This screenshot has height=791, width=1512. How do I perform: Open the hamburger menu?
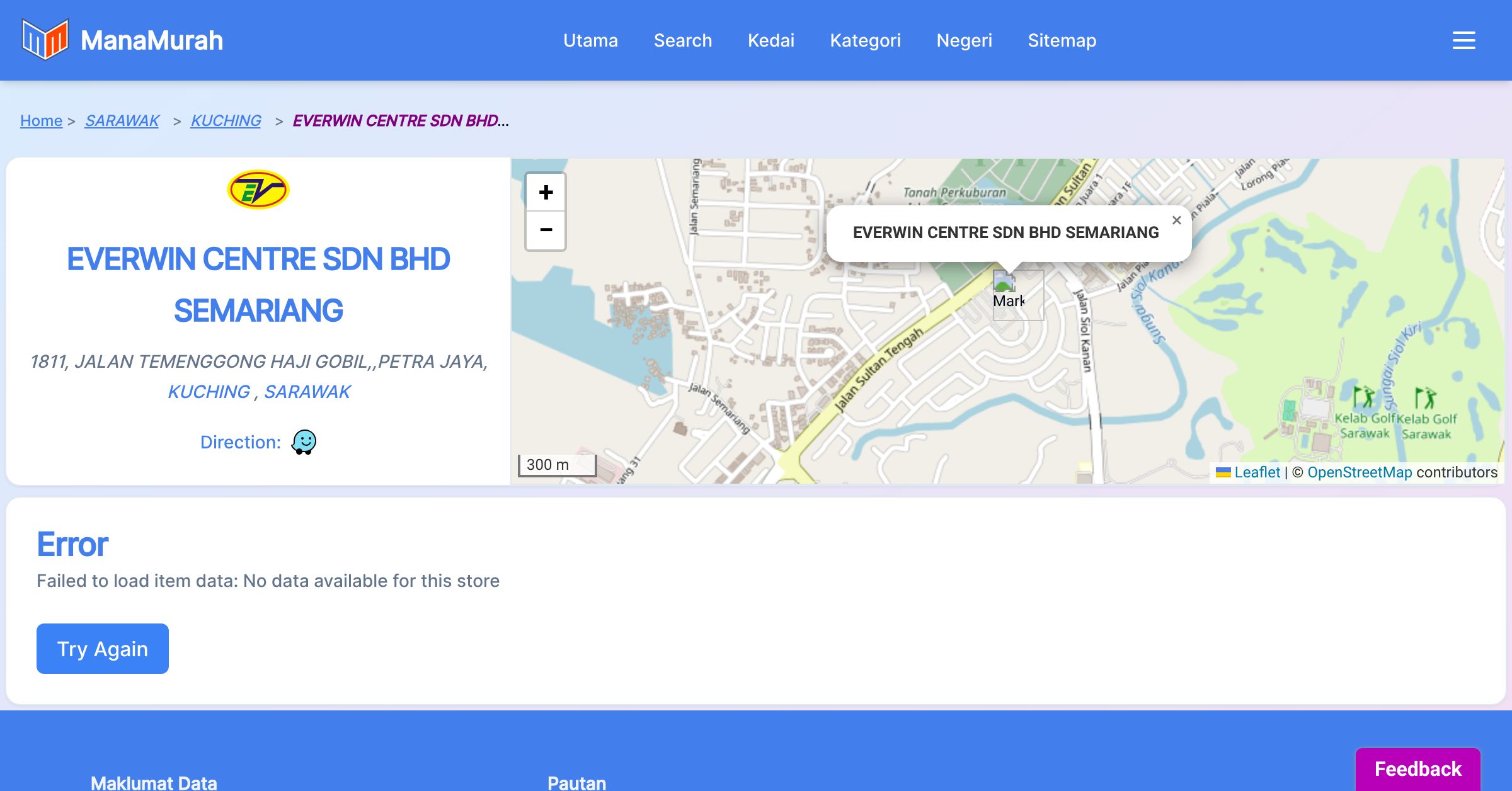click(1463, 40)
